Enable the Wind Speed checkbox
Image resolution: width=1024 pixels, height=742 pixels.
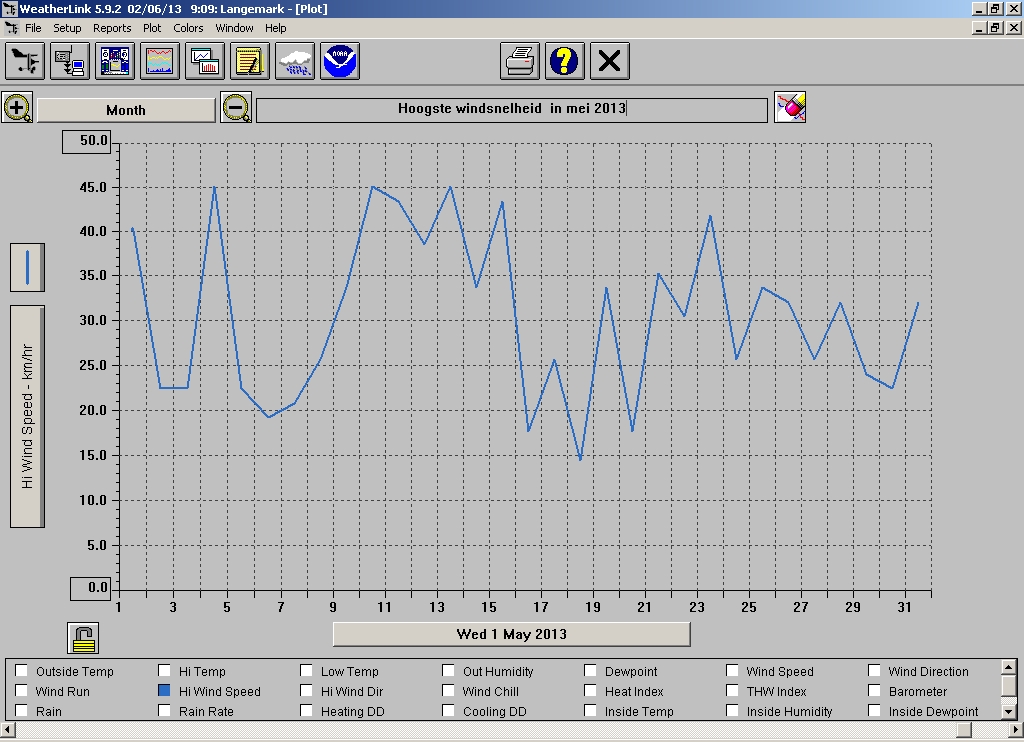coord(732,671)
